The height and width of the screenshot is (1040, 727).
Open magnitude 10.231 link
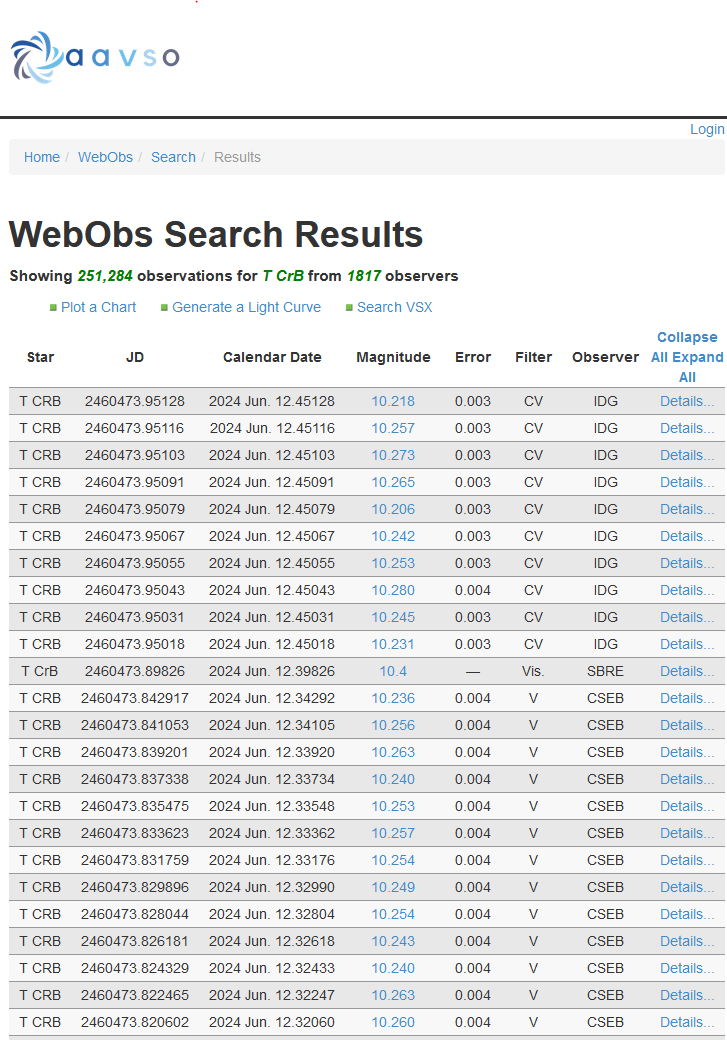pos(393,644)
